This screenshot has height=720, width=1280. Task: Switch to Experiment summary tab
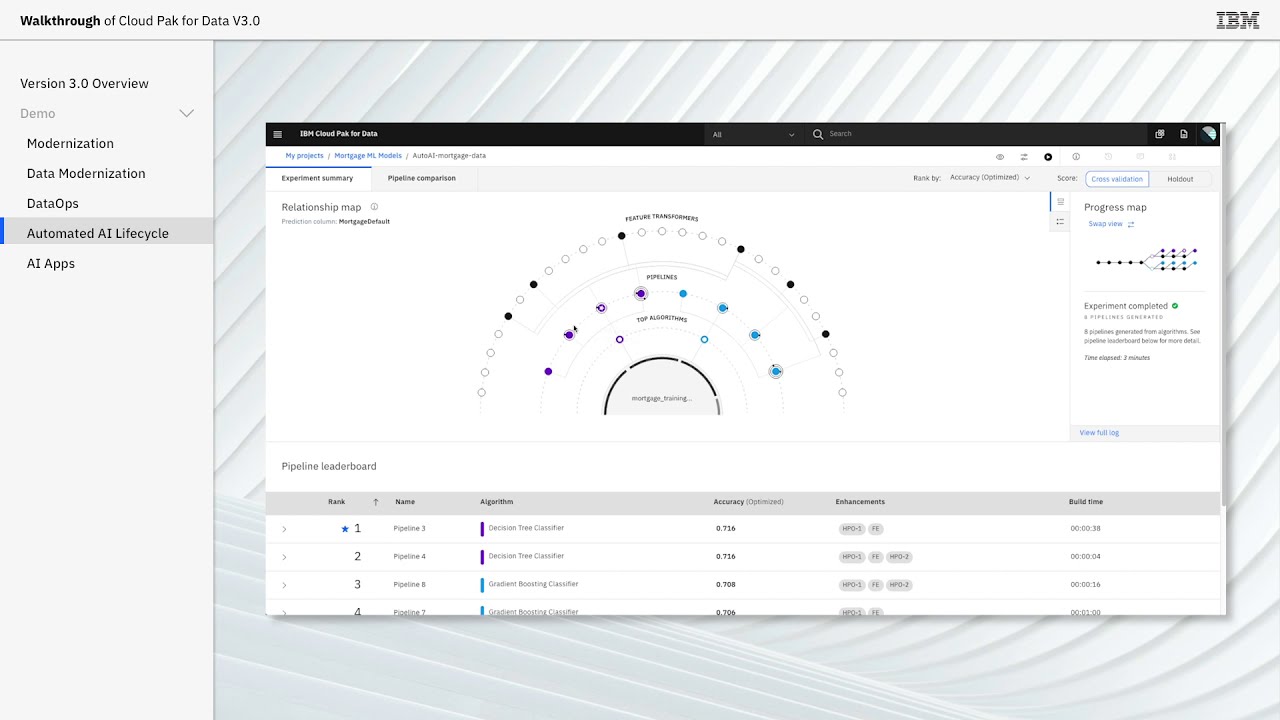(x=317, y=178)
